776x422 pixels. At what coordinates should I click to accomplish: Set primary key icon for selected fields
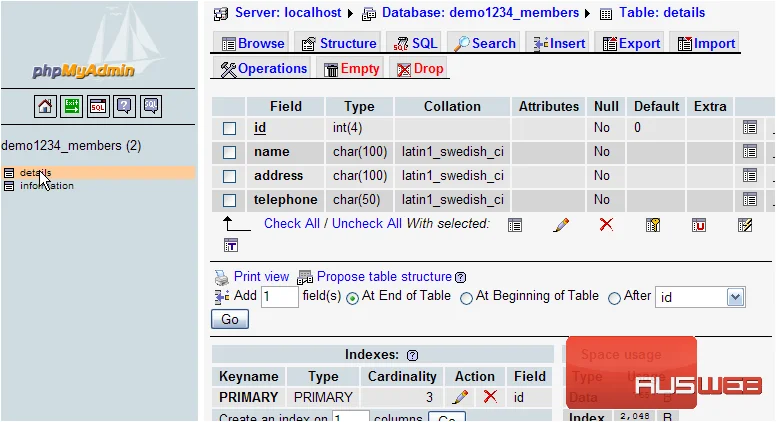[x=653, y=225]
